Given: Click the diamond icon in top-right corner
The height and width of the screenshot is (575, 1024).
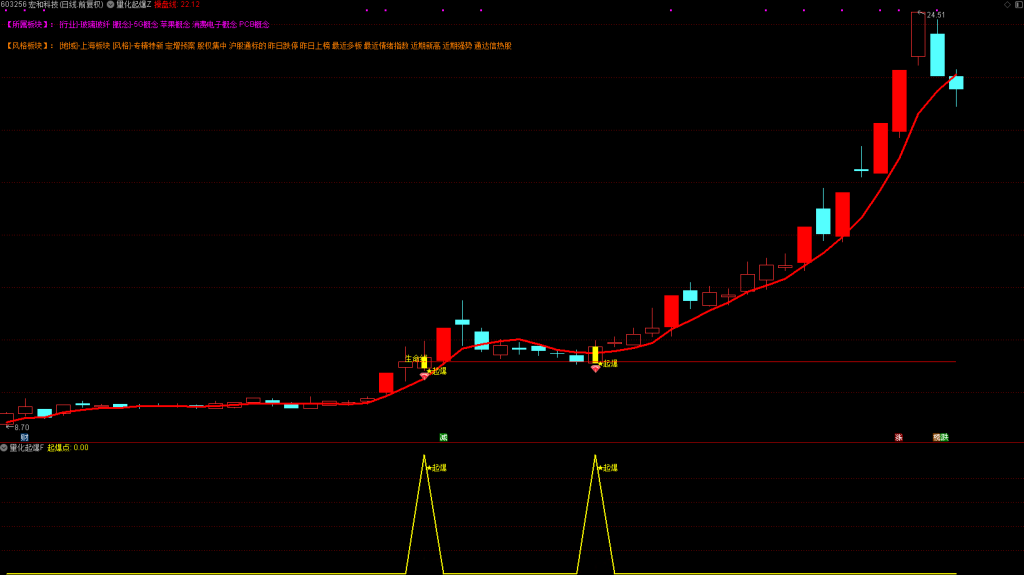Looking at the screenshot, I should (x=1007, y=5).
